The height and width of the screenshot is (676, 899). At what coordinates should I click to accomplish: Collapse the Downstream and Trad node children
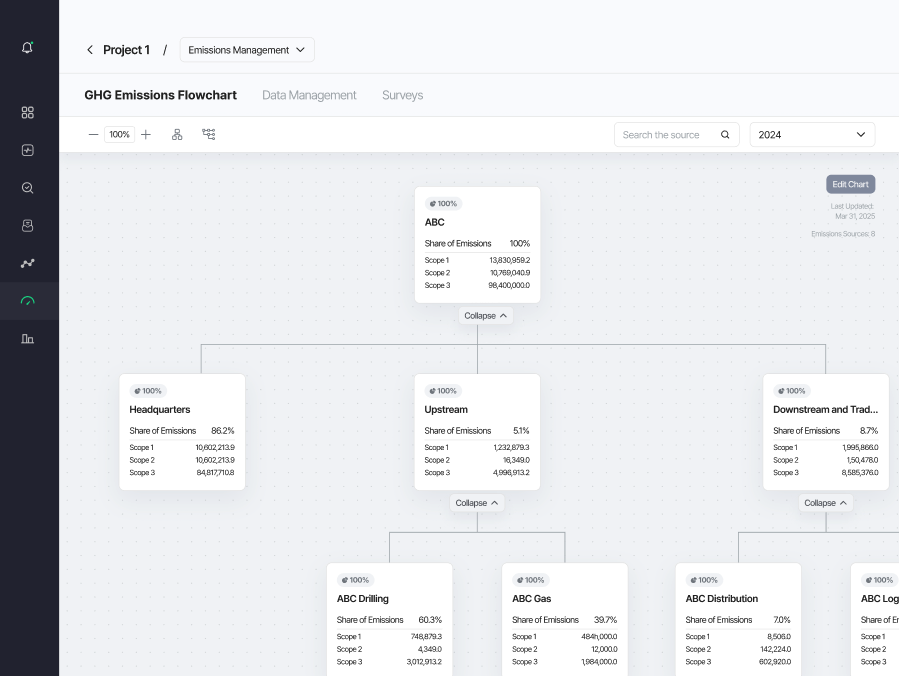click(826, 503)
